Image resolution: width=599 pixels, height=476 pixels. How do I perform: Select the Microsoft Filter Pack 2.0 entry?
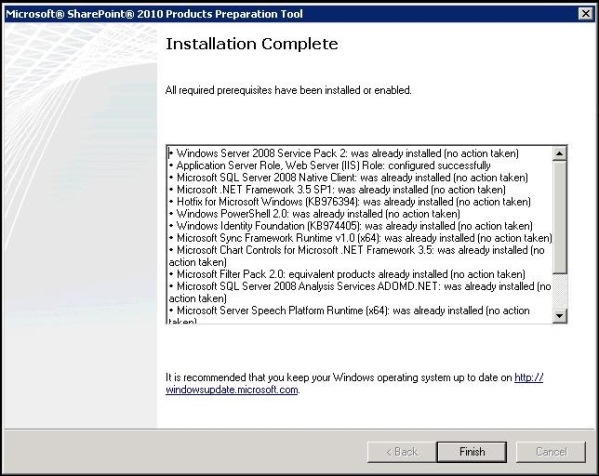pos(347,274)
